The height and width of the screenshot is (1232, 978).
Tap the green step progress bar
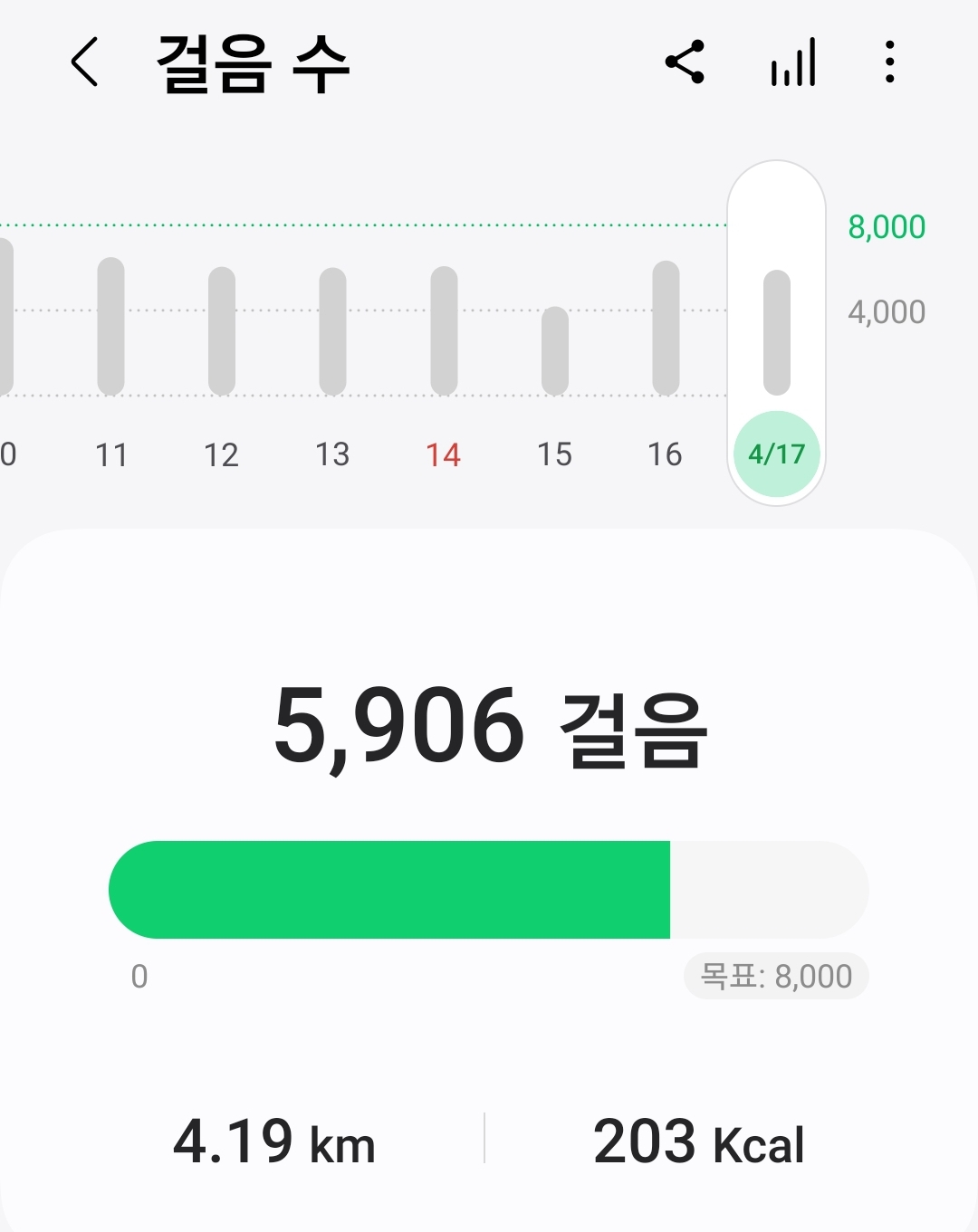click(389, 890)
